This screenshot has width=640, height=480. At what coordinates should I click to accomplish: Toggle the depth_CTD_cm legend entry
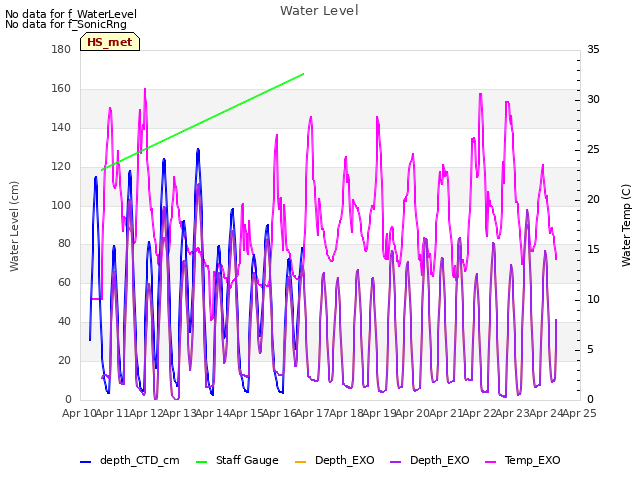pos(130,460)
